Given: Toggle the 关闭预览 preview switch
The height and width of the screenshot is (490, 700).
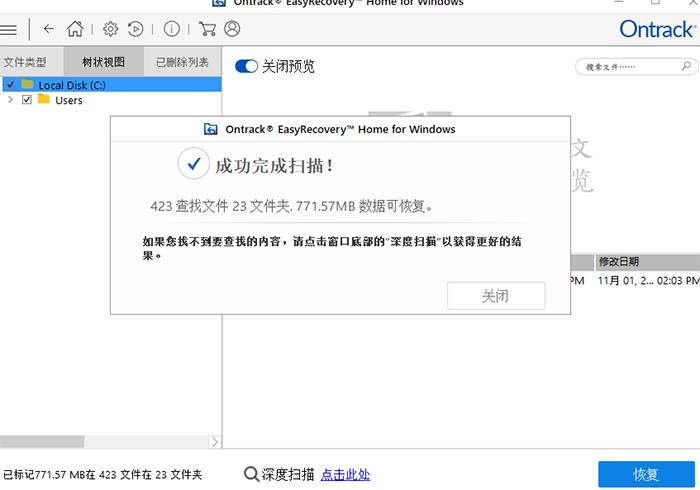Looking at the screenshot, I should click(x=246, y=66).
